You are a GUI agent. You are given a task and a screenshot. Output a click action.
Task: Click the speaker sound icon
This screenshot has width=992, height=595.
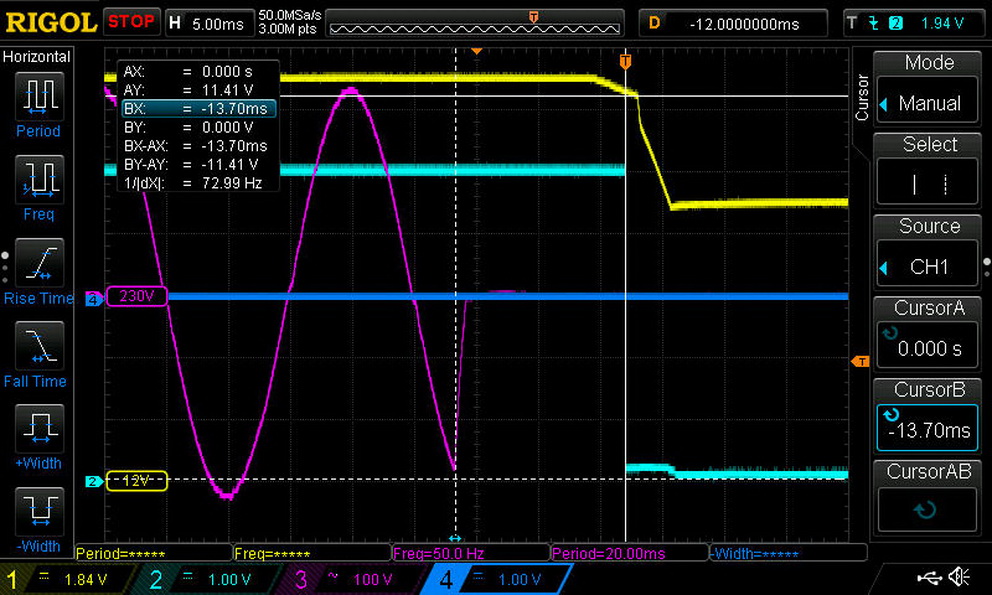pyautogui.click(x=959, y=577)
